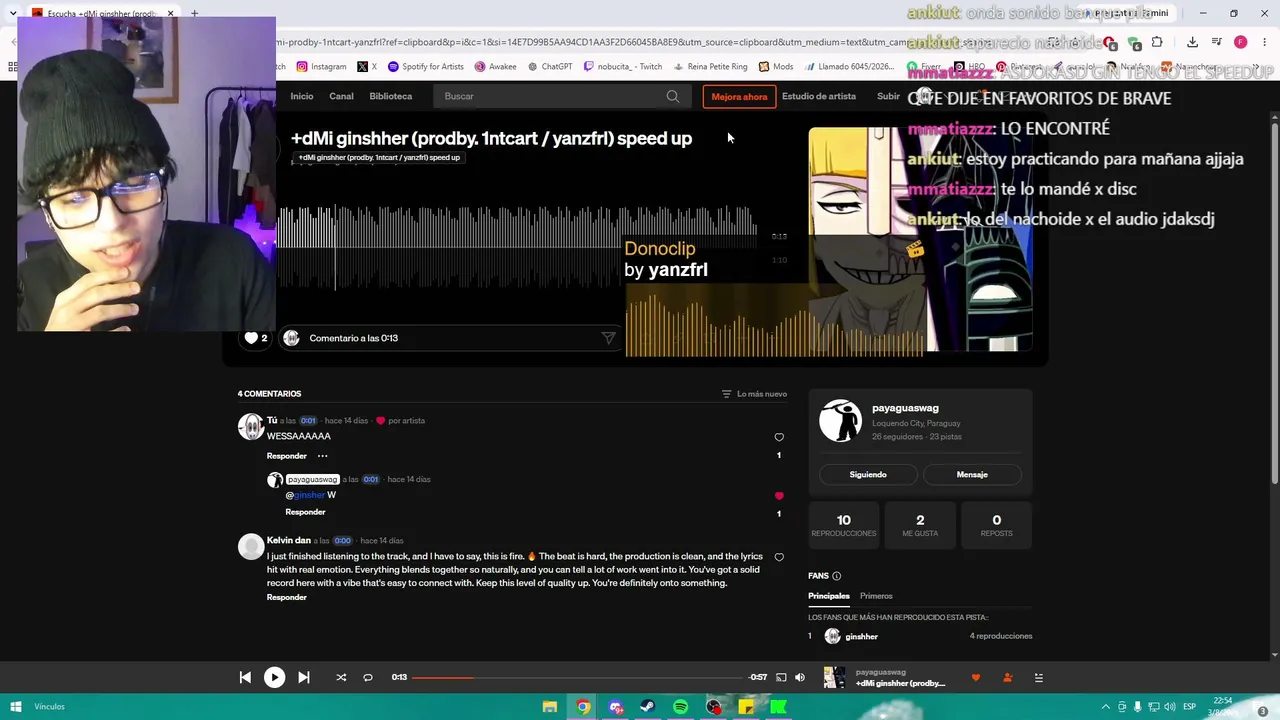Viewport: 1280px width, 720px height.
Task: Open the play queue list icon
Action: click(x=1038, y=677)
